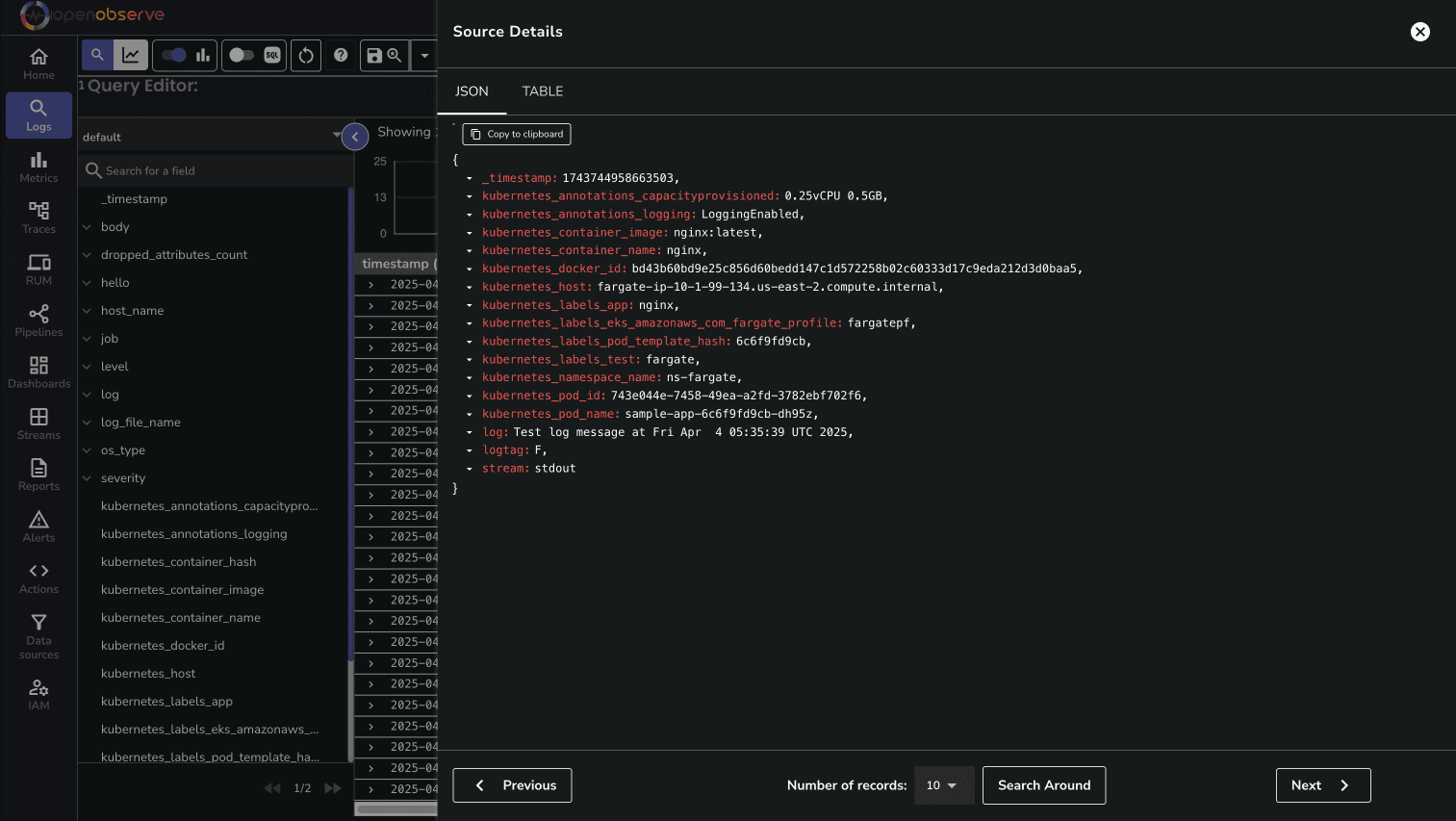Switch to the TABLE tab
Viewport: 1456px width, 821px height.
click(x=543, y=91)
